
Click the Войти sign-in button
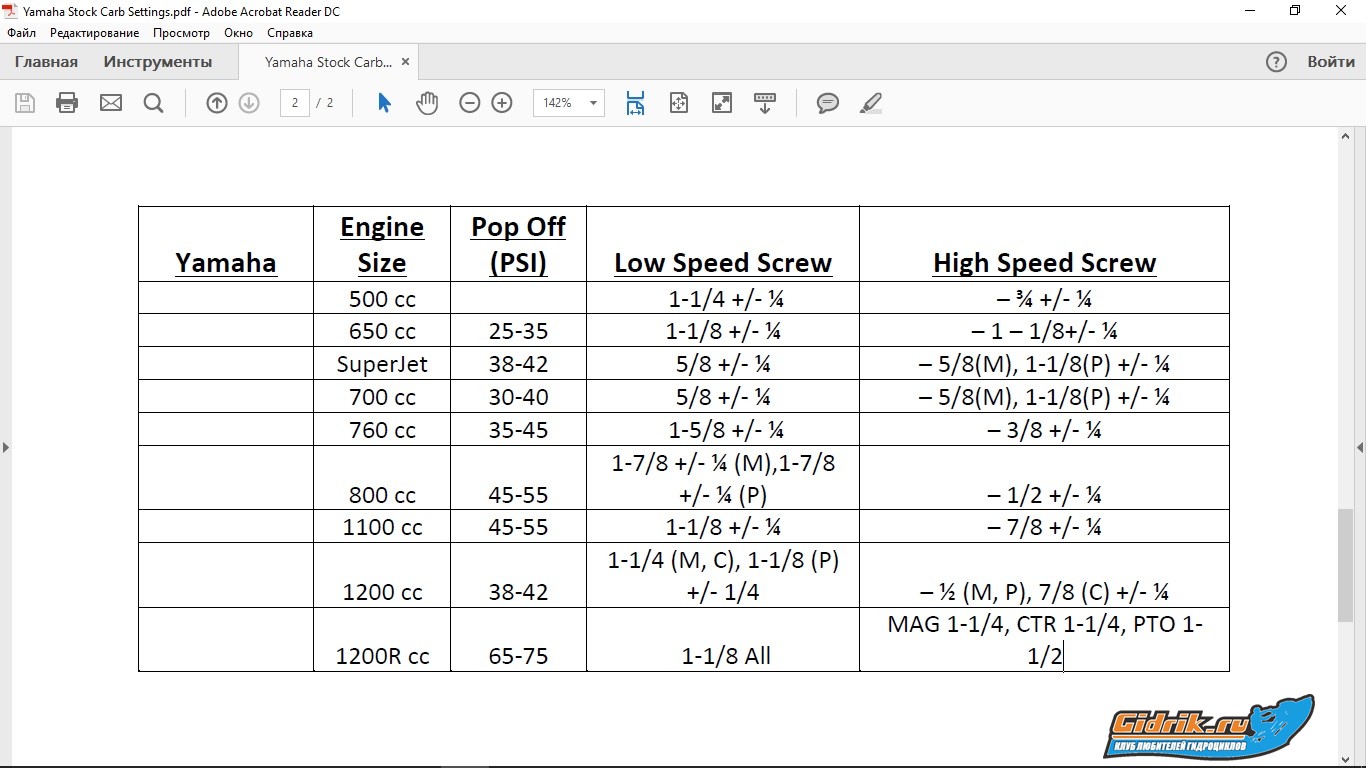coord(1331,62)
